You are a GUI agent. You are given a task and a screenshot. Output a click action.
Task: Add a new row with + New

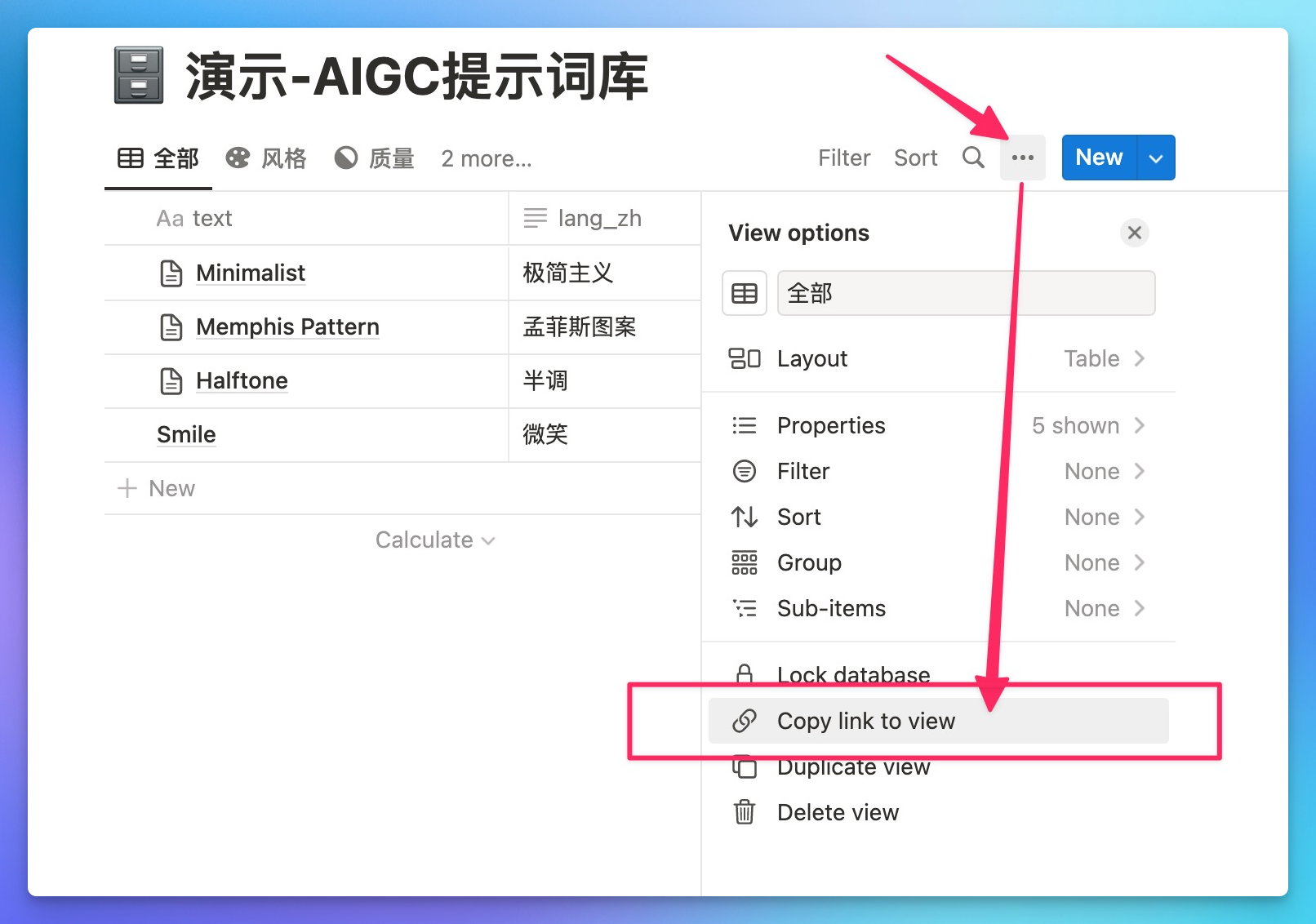(x=157, y=488)
